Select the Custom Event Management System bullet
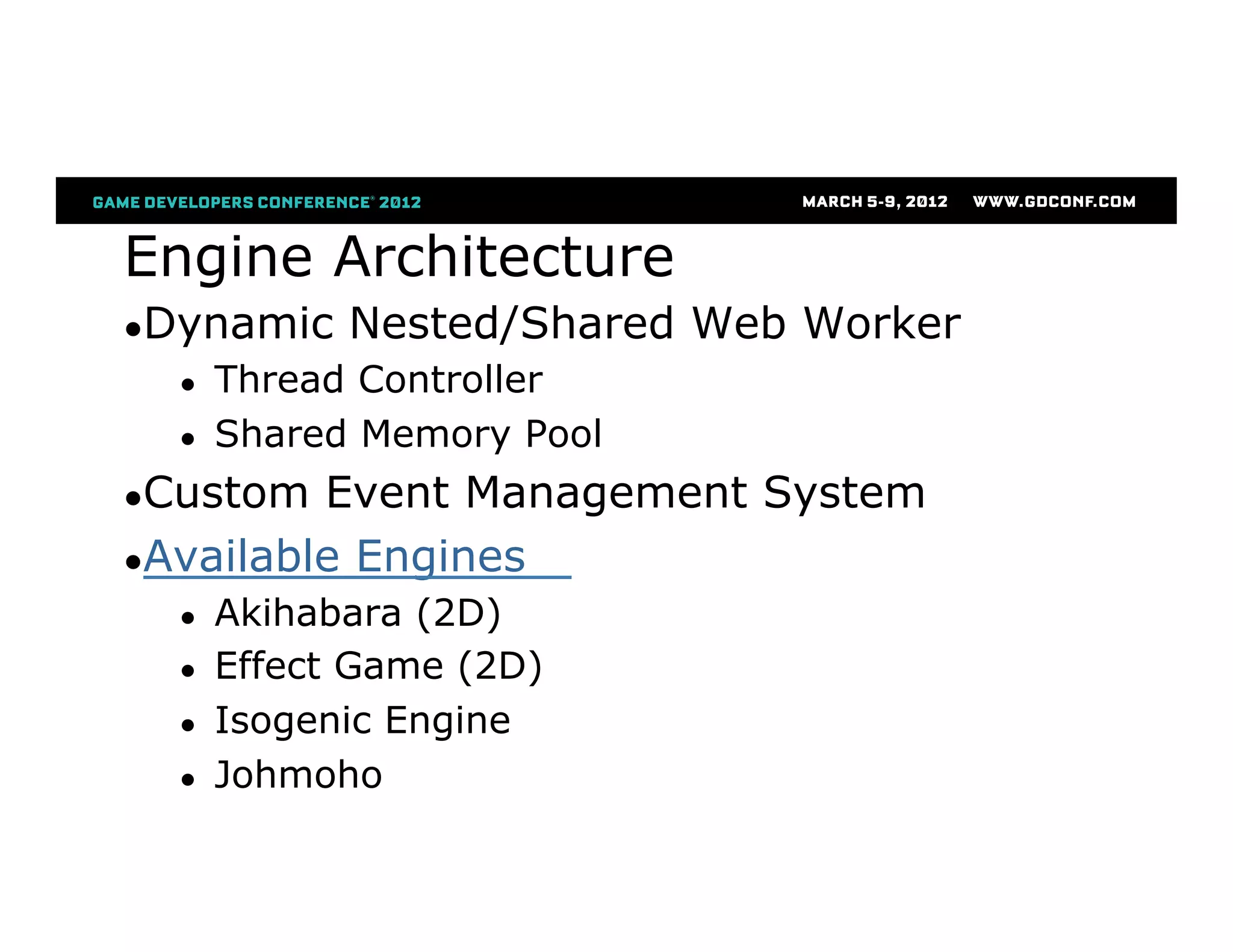Image resolution: width=1233 pixels, height=952 pixels. [x=534, y=493]
